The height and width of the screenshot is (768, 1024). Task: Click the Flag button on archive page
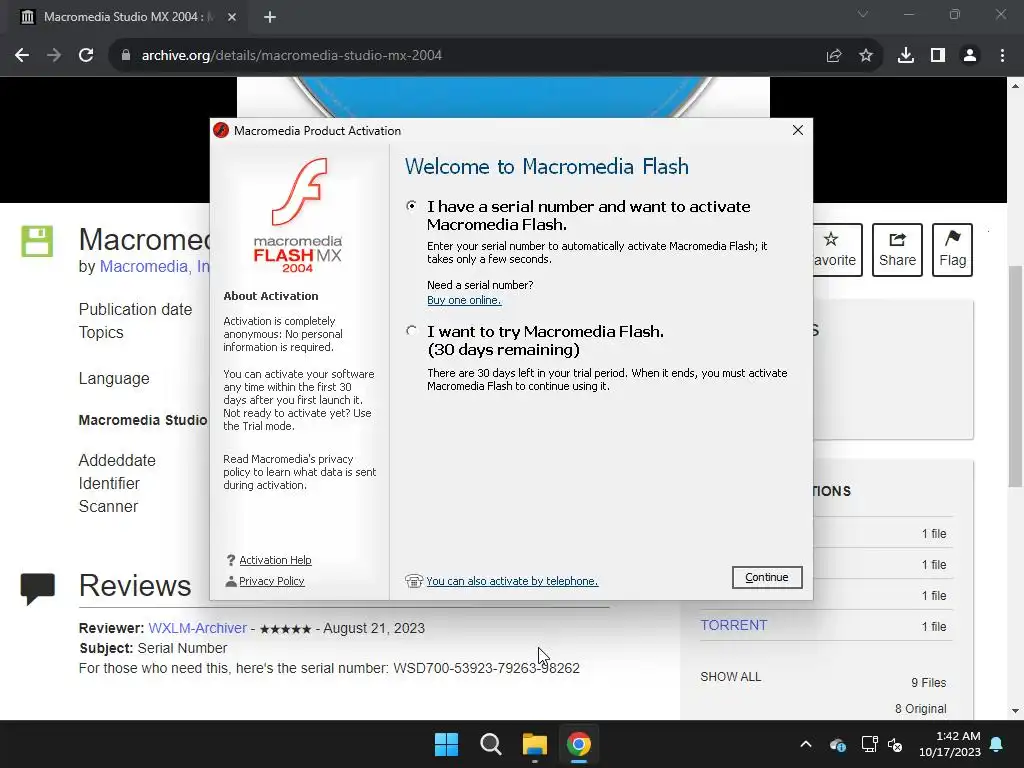click(952, 249)
